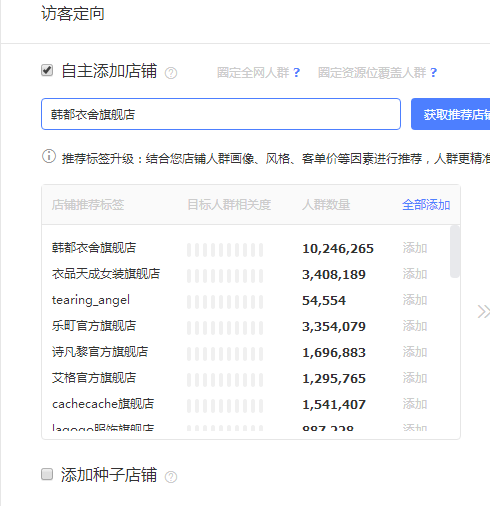Add tearing_angel shop via 添加

pos(415,300)
